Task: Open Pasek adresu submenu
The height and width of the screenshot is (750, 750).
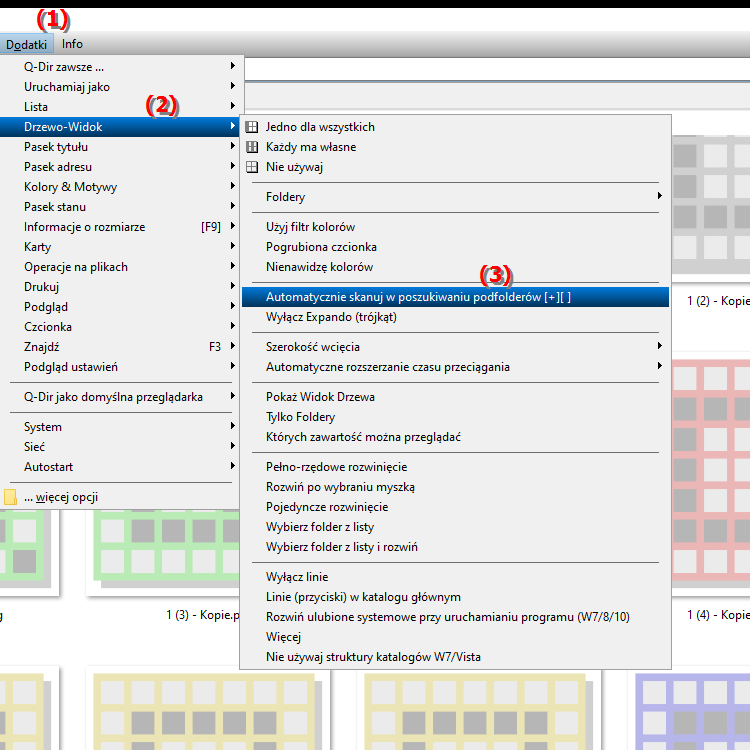Action: pyautogui.click(x=120, y=167)
